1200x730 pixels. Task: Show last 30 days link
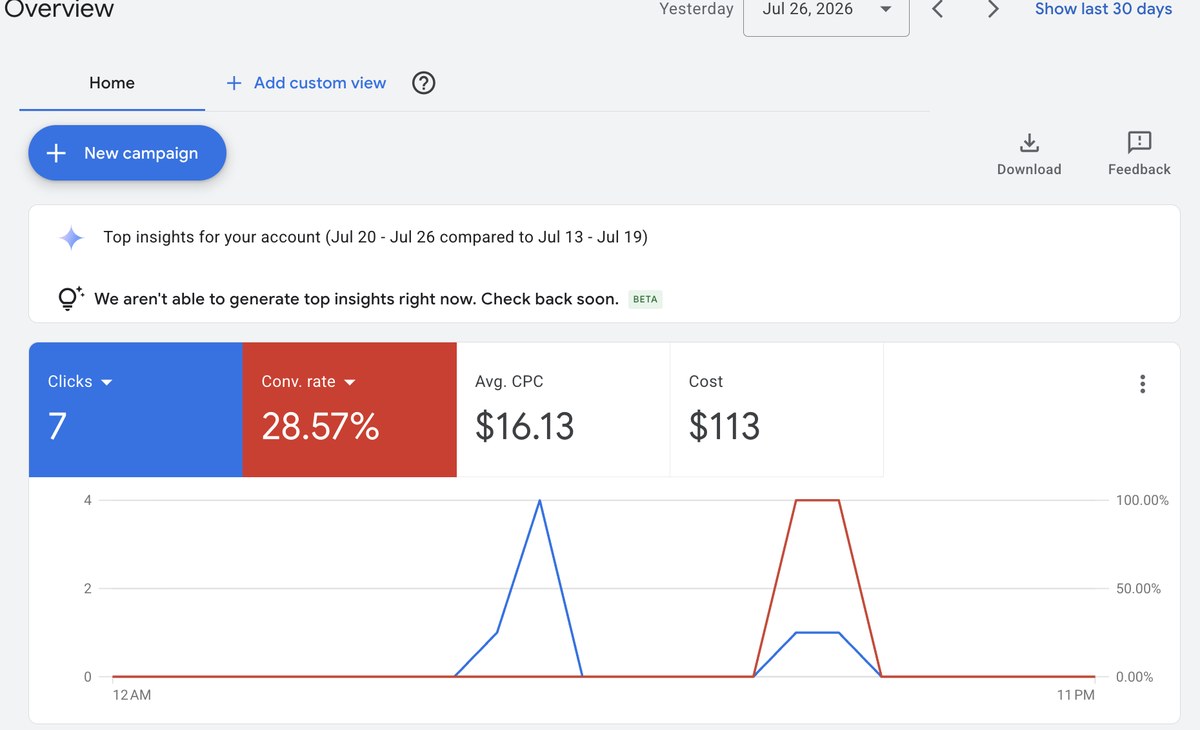coord(1103,9)
